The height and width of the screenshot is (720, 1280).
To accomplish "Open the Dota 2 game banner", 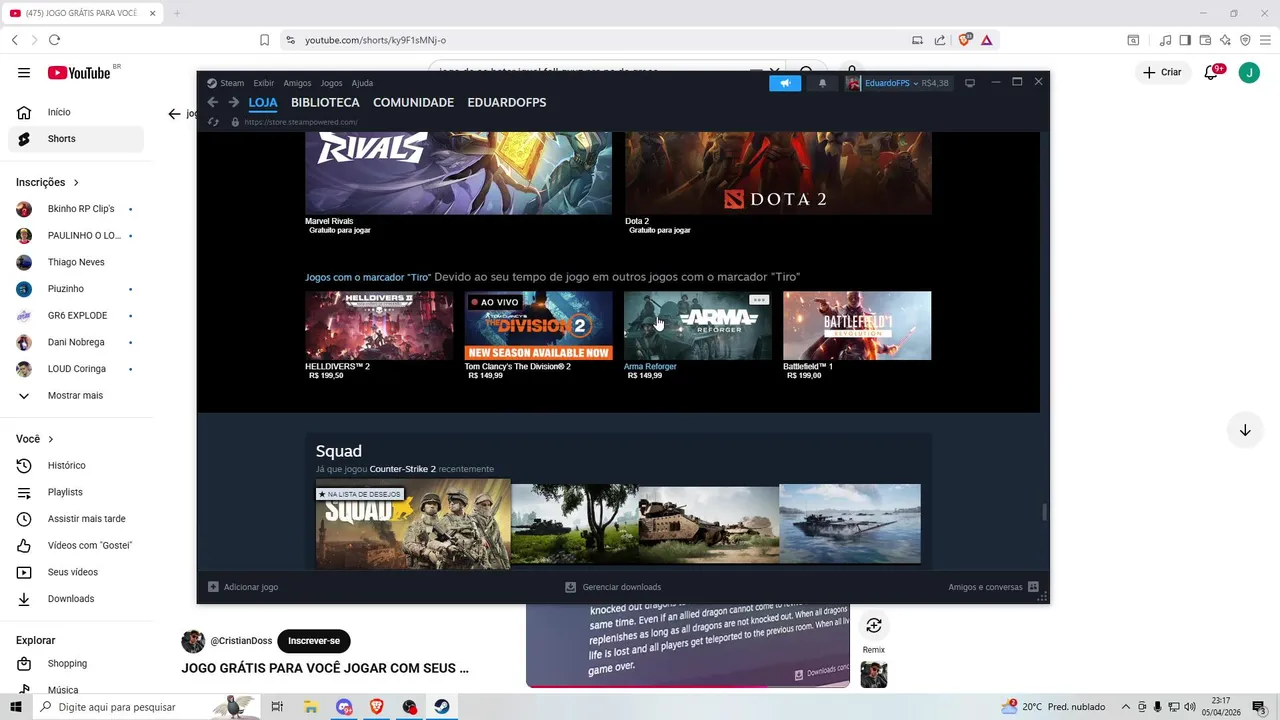I will pyautogui.click(x=778, y=173).
